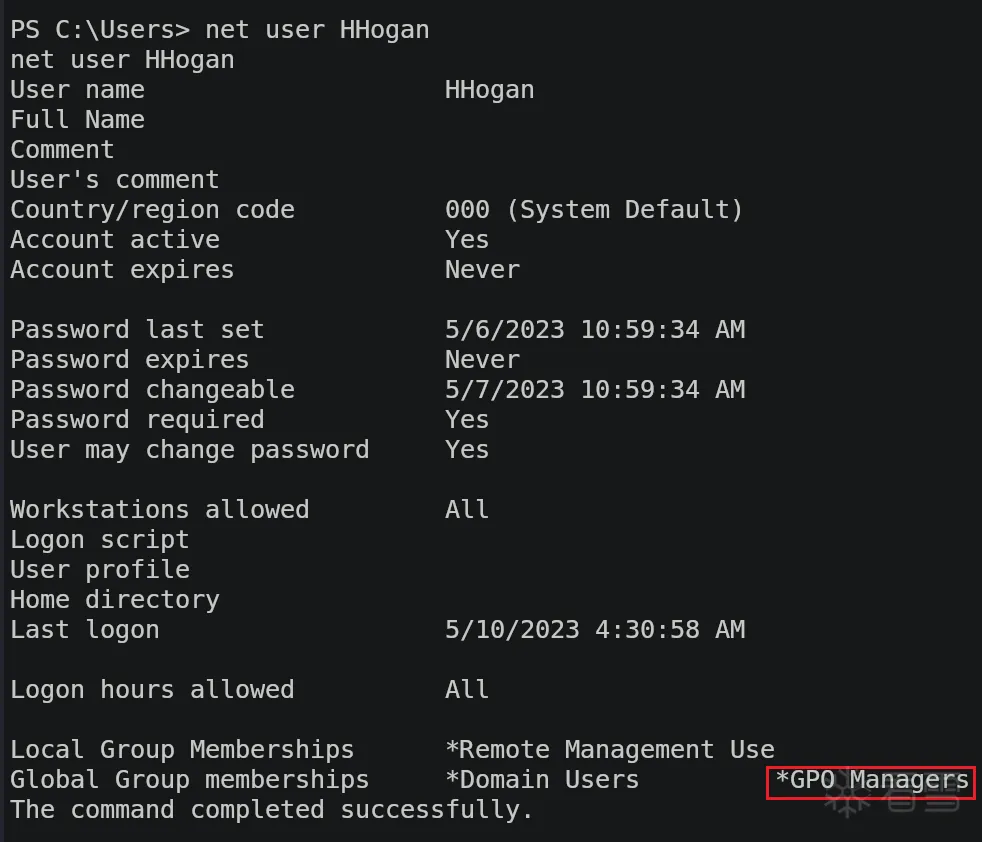Click the PS C:\Users> prompt text
Image resolution: width=982 pixels, height=842 pixels.
click(x=99, y=30)
